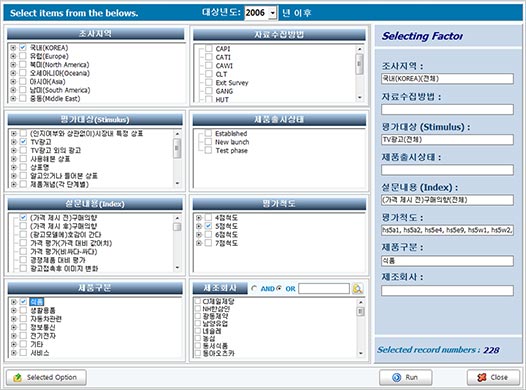
Task: Check the CATI checkbox
Action: 209,57
